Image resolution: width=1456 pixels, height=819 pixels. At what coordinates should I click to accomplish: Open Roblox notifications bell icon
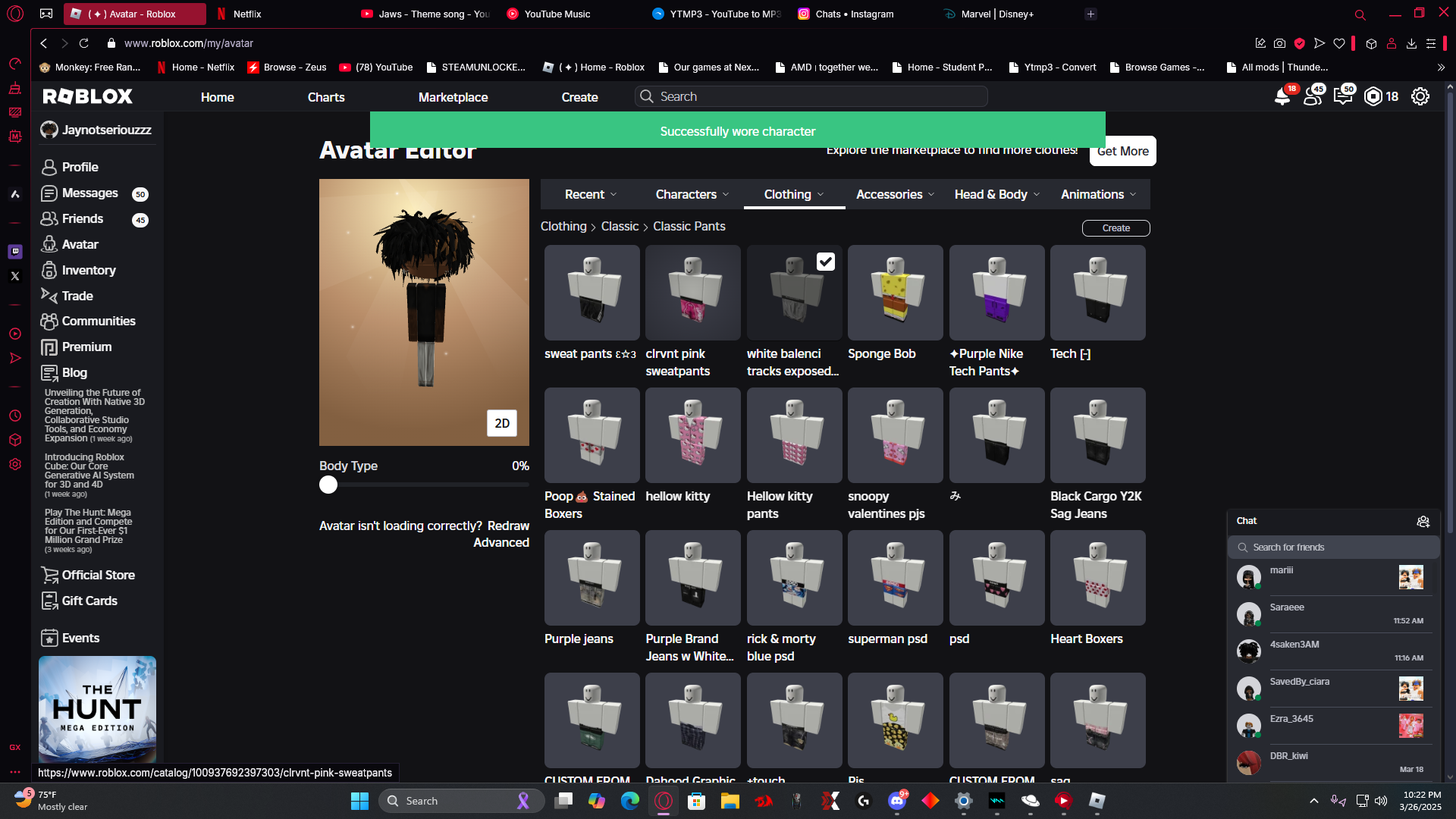coord(1282,97)
